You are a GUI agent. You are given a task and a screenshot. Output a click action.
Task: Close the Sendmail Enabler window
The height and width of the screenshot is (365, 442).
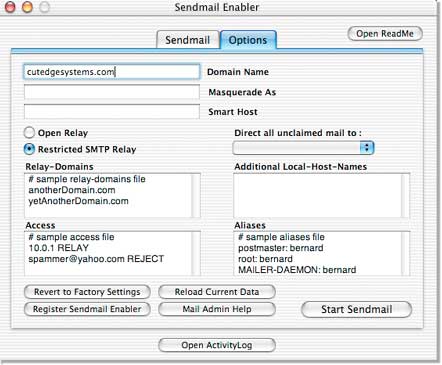[10, 7]
